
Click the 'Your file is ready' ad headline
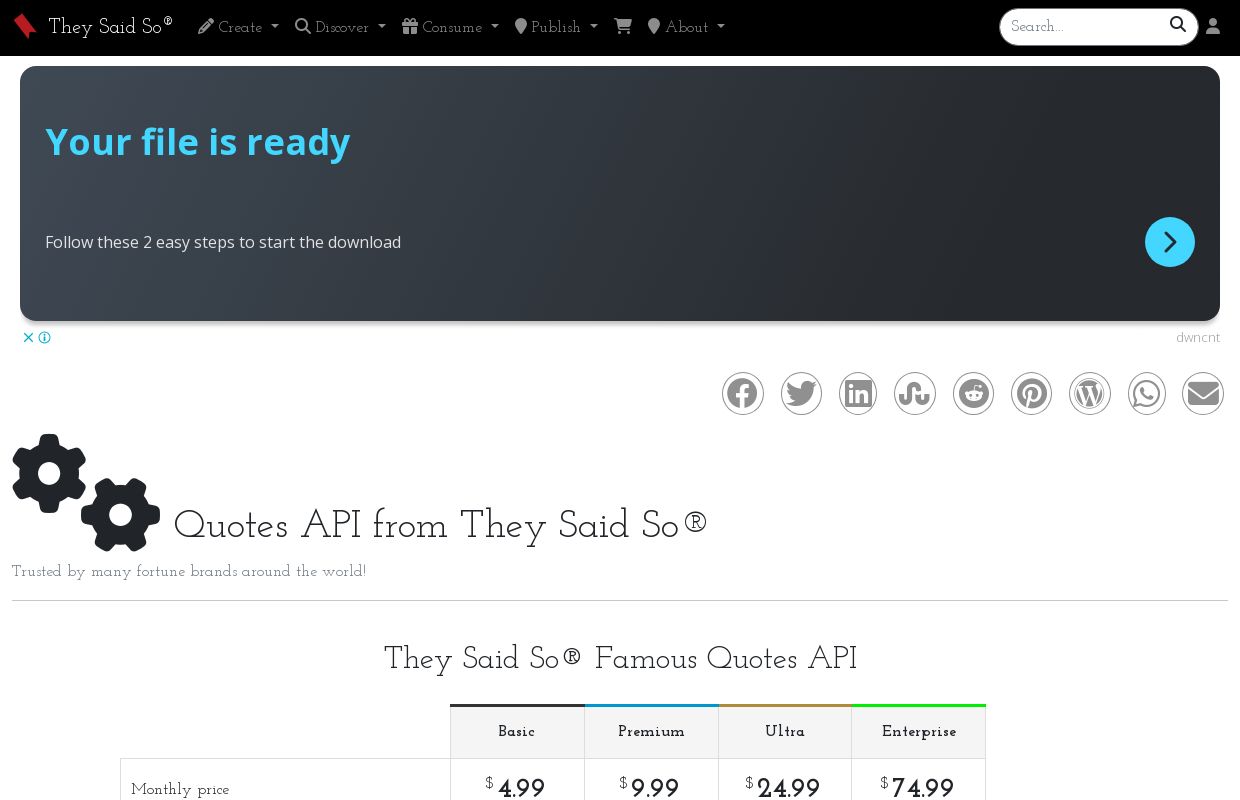(198, 142)
